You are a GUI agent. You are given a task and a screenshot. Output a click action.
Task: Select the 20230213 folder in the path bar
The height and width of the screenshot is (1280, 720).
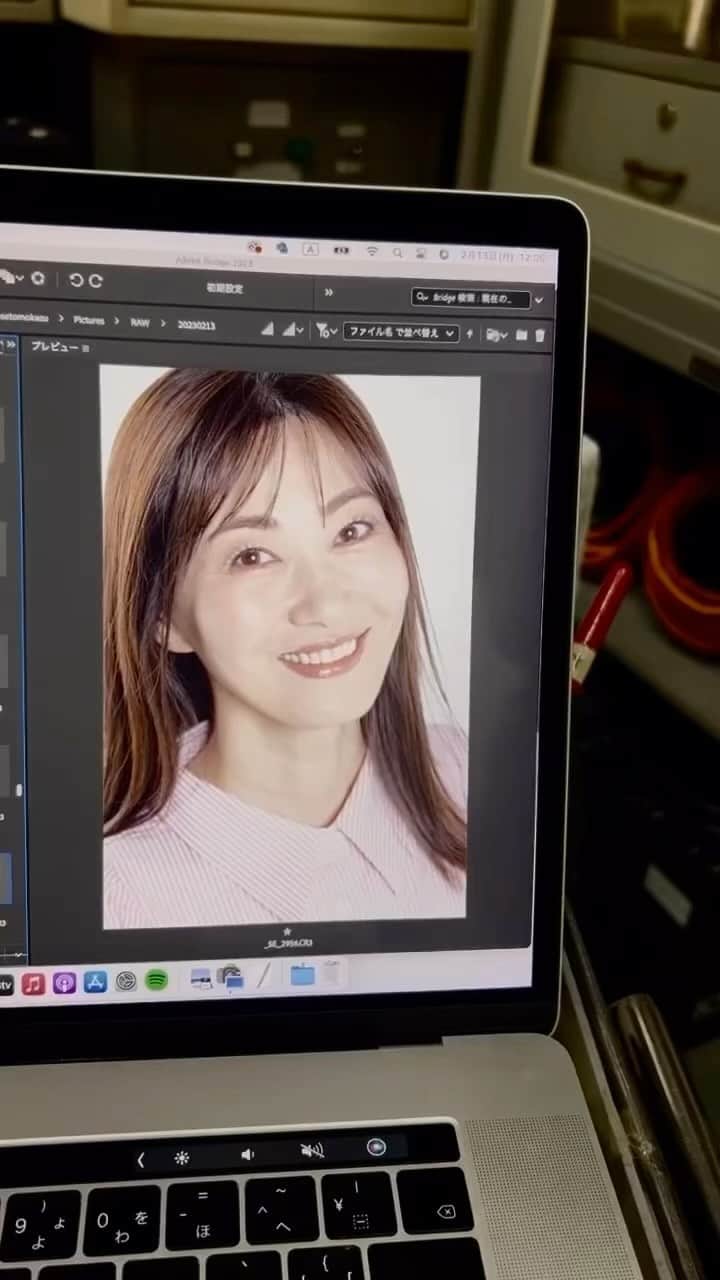pos(195,325)
